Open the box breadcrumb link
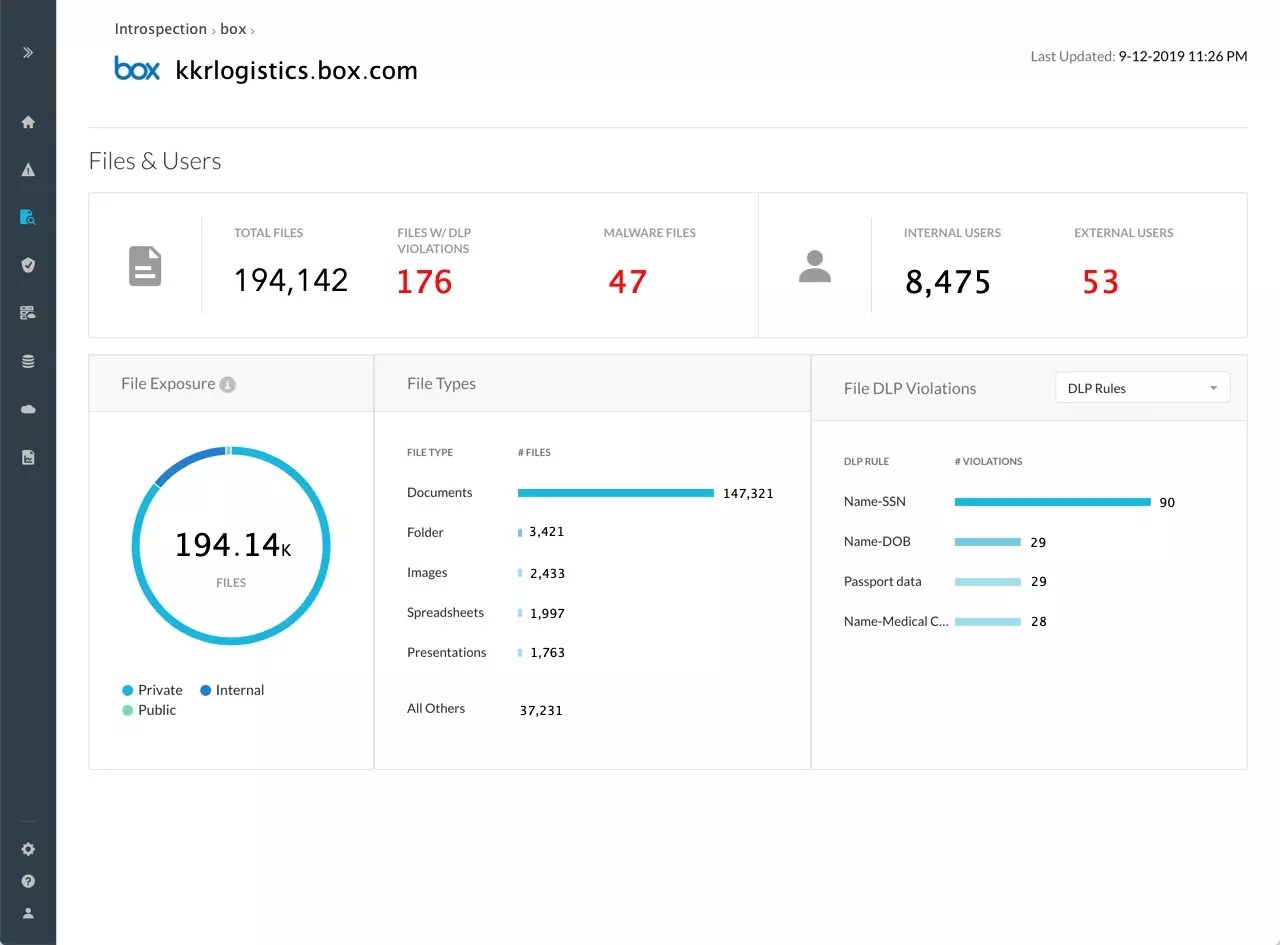This screenshot has height=945, width=1280. coord(233,29)
